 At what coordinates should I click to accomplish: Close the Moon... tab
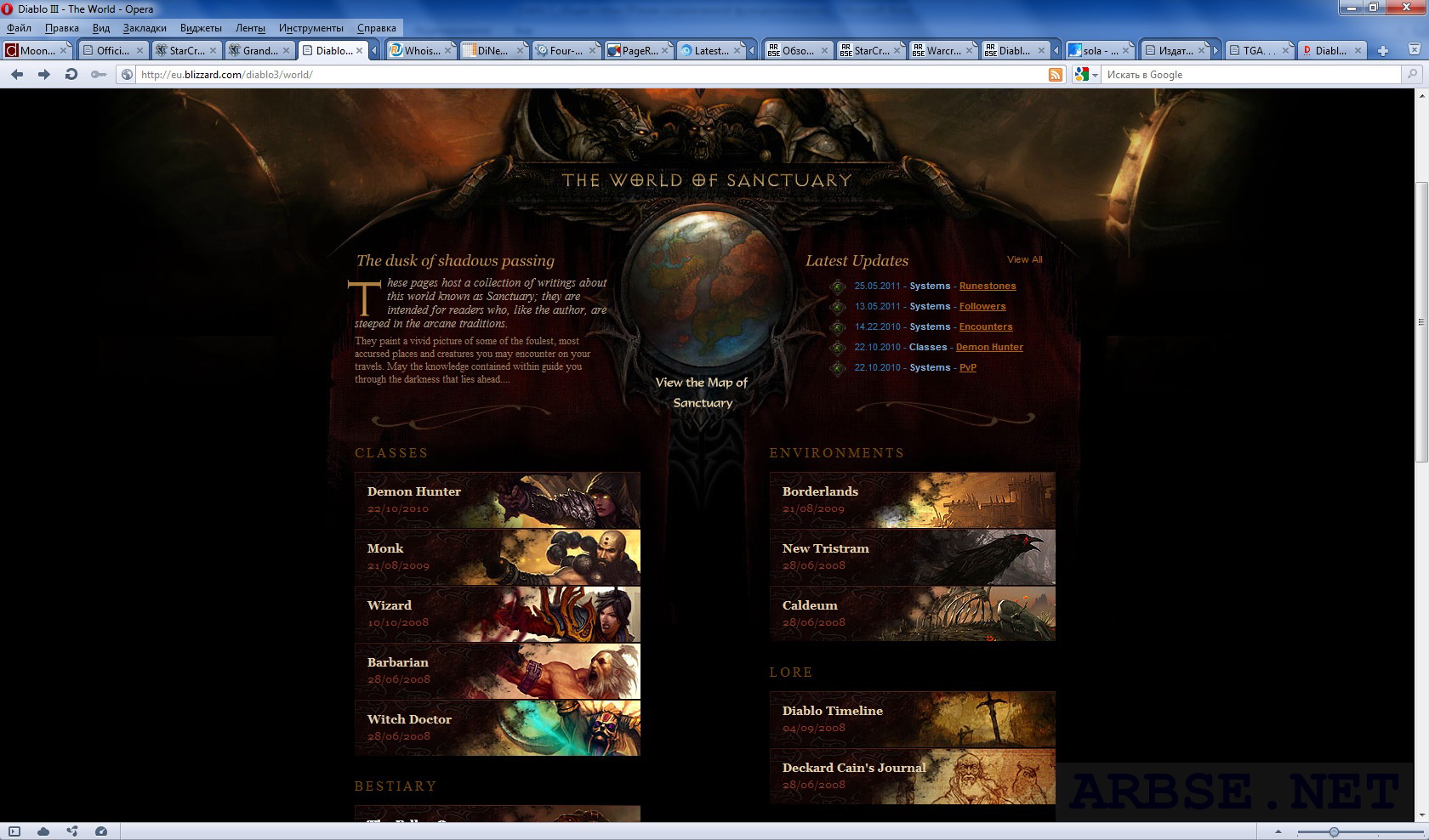[x=63, y=51]
